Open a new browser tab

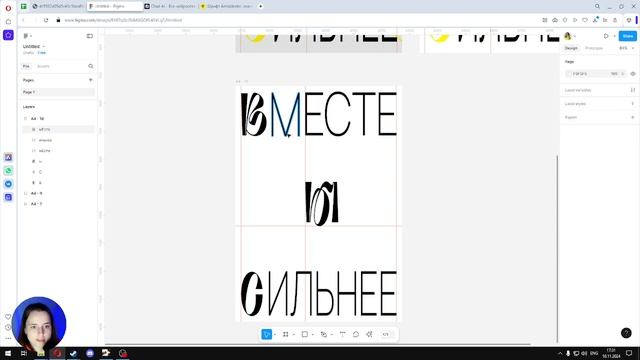(x=260, y=6)
